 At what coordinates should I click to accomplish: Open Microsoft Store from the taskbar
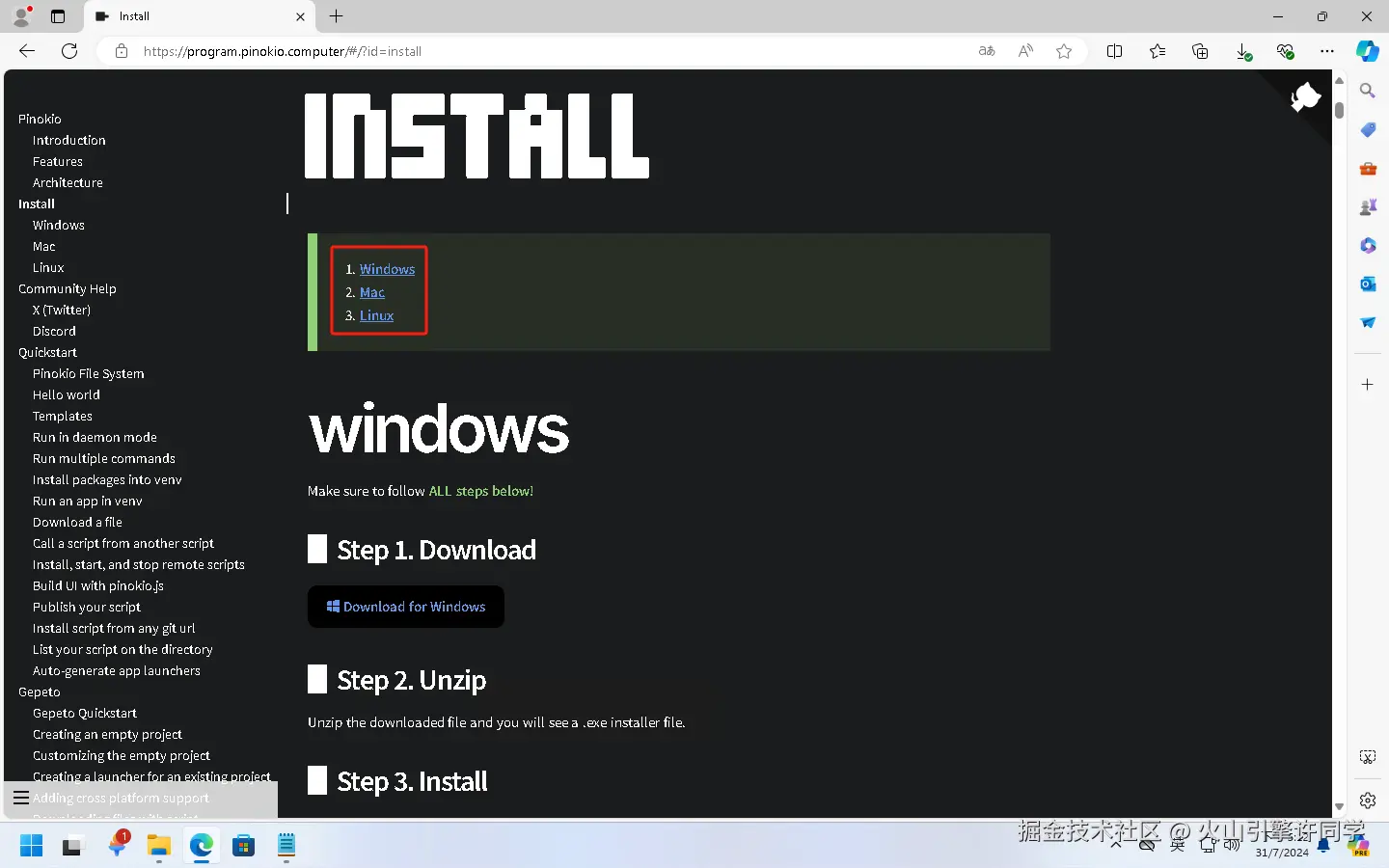(x=243, y=846)
